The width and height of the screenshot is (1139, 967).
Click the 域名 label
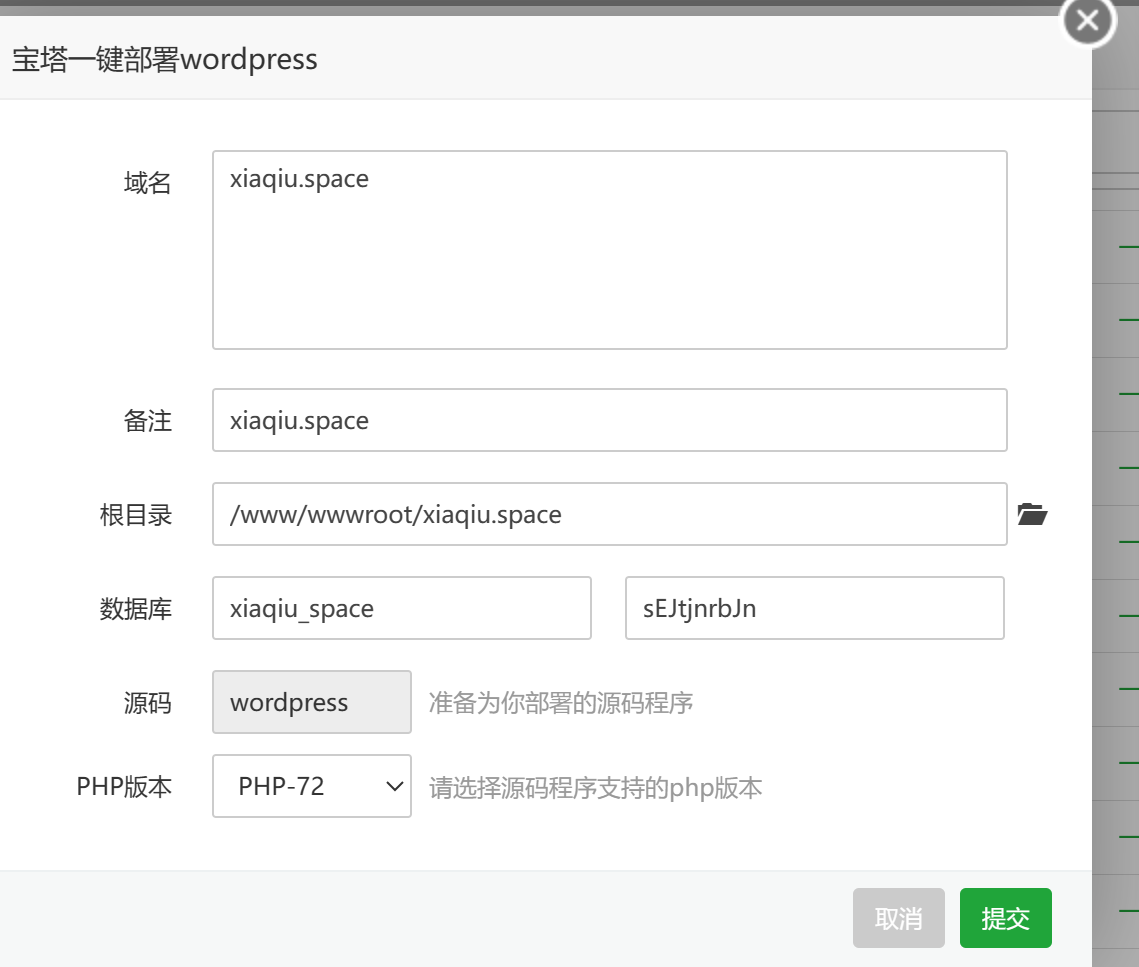tap(147, 182)
